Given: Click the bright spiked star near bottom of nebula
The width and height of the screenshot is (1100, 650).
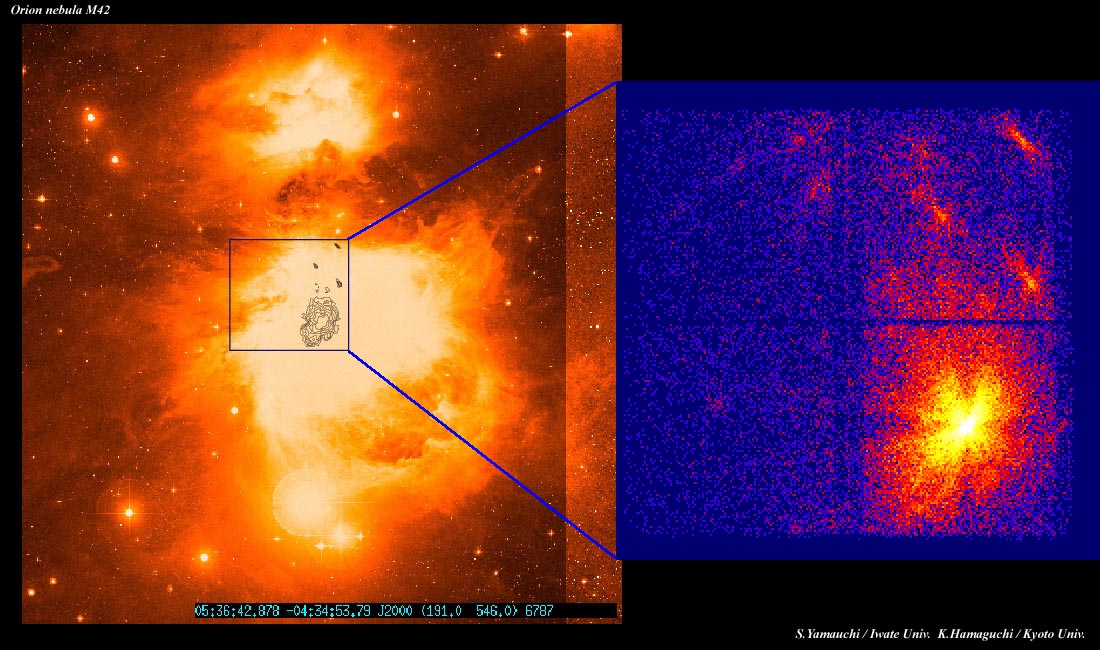Looking at the screenshot, I should (340, 537).
